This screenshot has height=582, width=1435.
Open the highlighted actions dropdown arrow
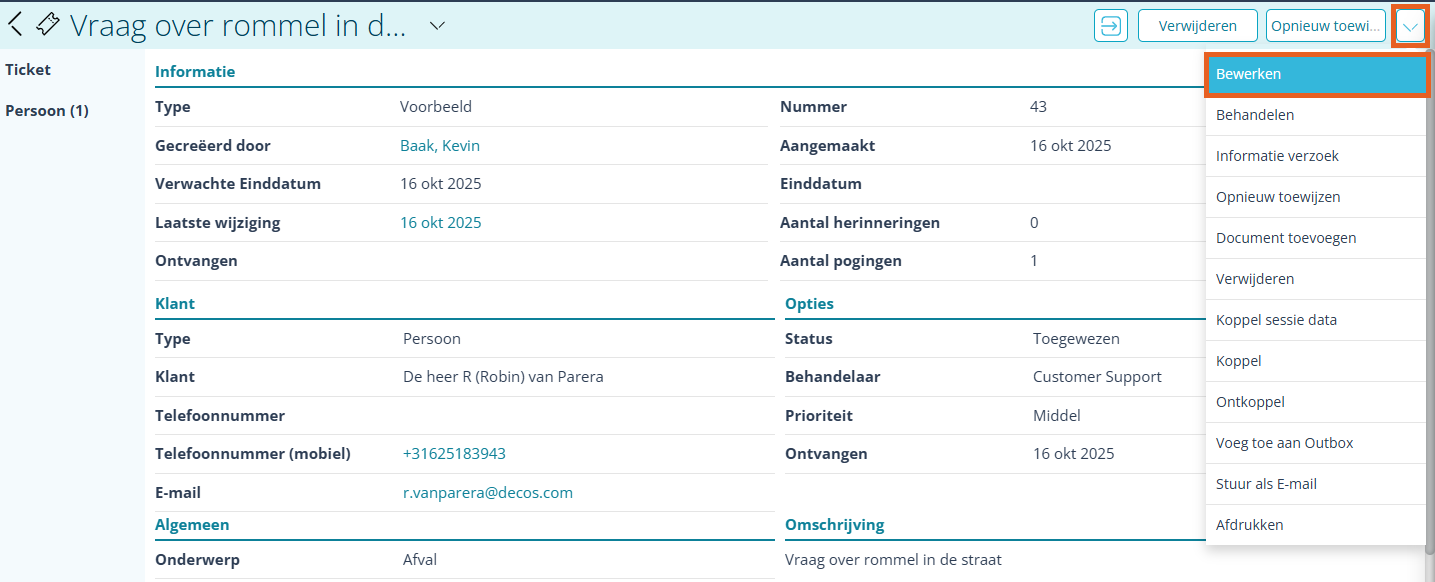pos(1409,25)
